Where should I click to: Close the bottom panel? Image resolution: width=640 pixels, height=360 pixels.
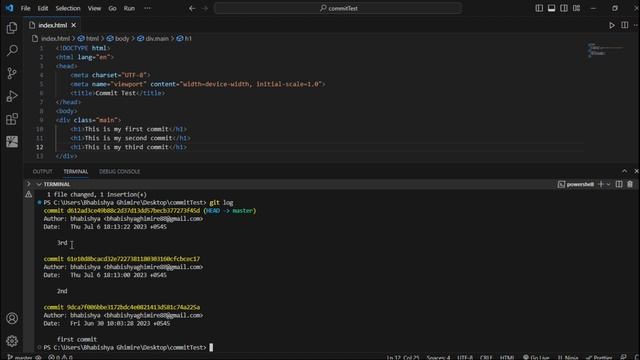tap(636, 171)
